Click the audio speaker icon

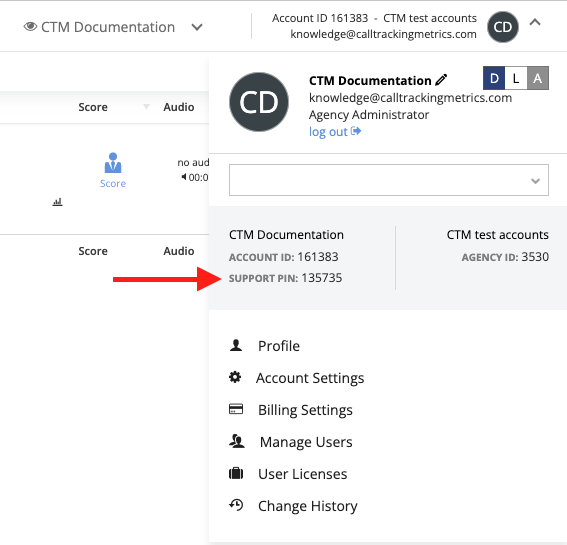tap(184, 177)
